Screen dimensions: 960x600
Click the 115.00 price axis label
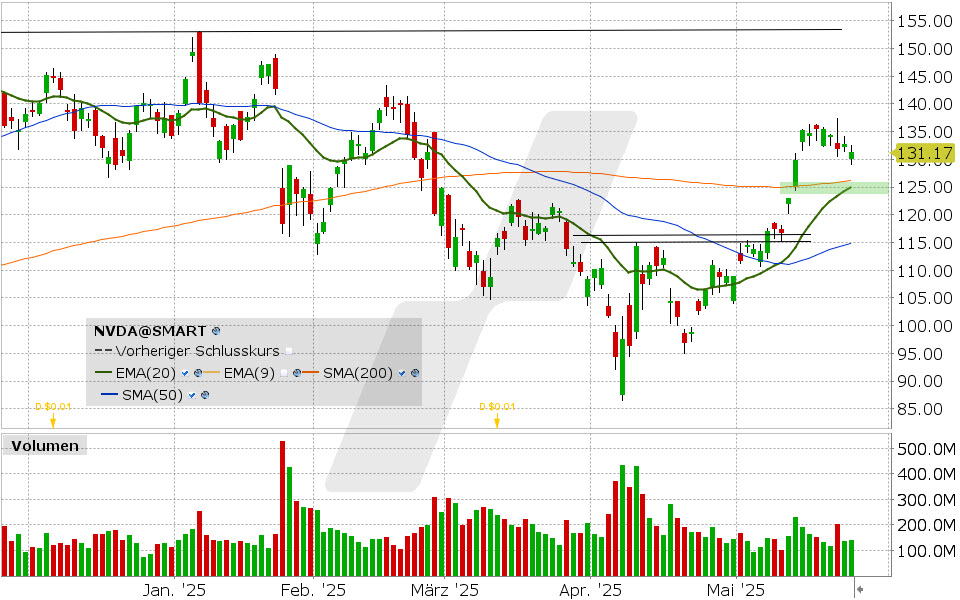(924, 243)
